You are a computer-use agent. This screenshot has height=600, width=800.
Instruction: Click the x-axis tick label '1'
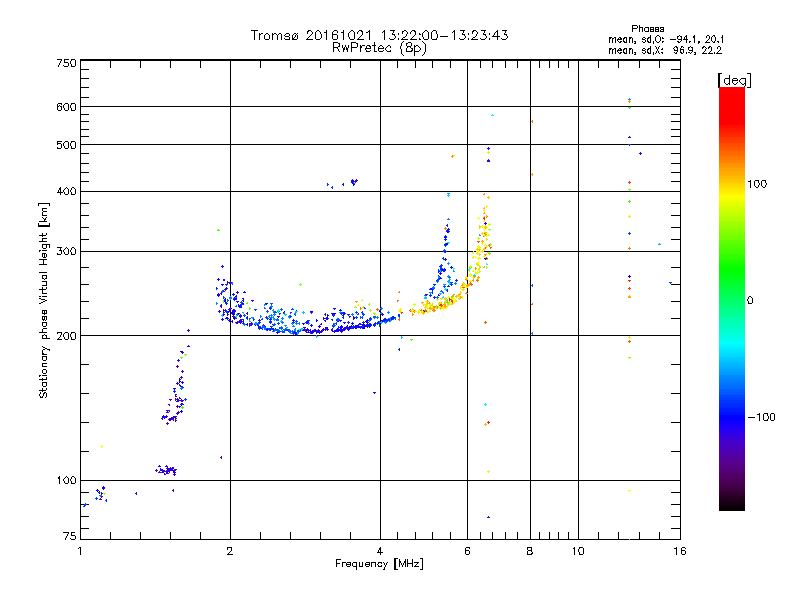[x=80, y=551]
